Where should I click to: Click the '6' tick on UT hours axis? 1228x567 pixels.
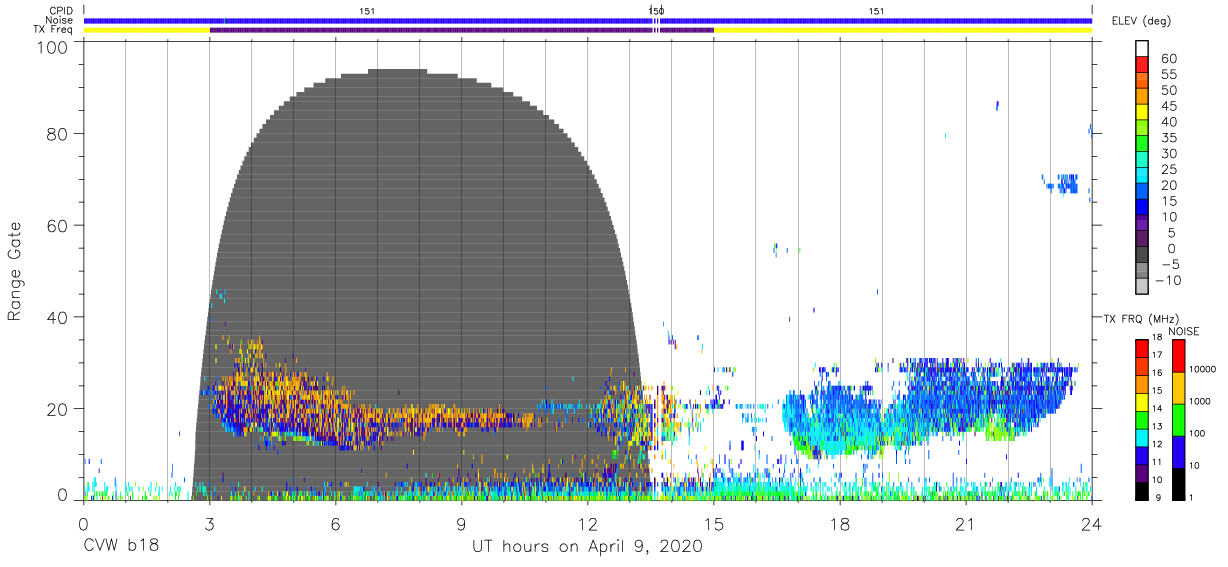336,525
